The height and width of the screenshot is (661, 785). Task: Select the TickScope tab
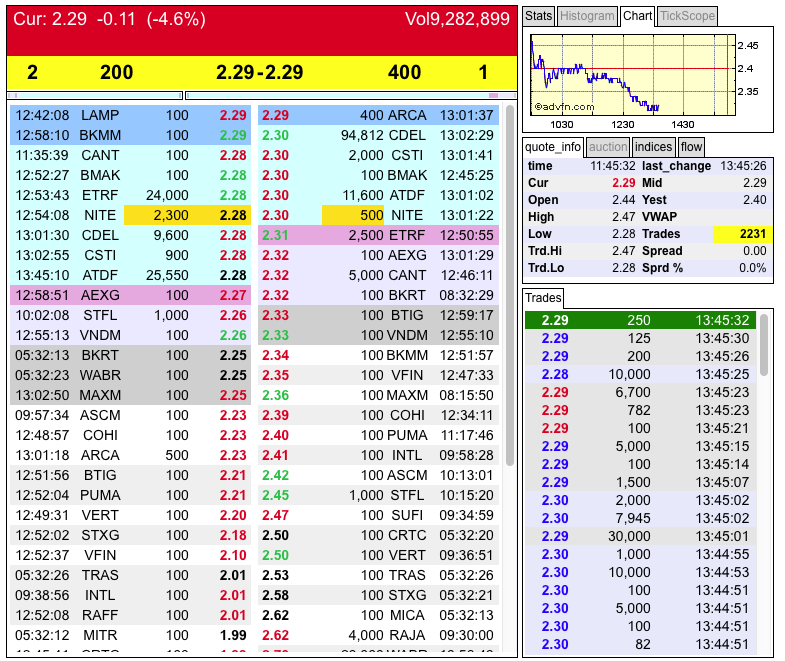[687, 16]
